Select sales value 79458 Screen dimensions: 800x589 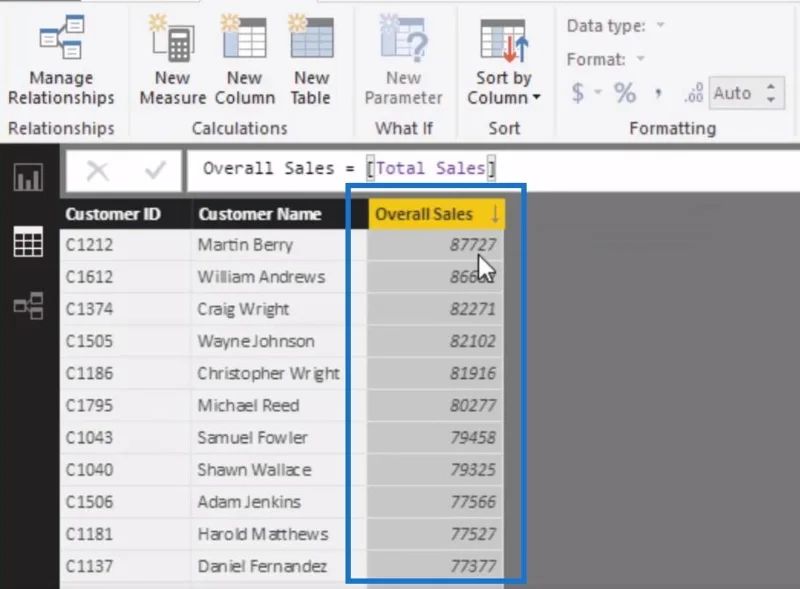point(436,437)
